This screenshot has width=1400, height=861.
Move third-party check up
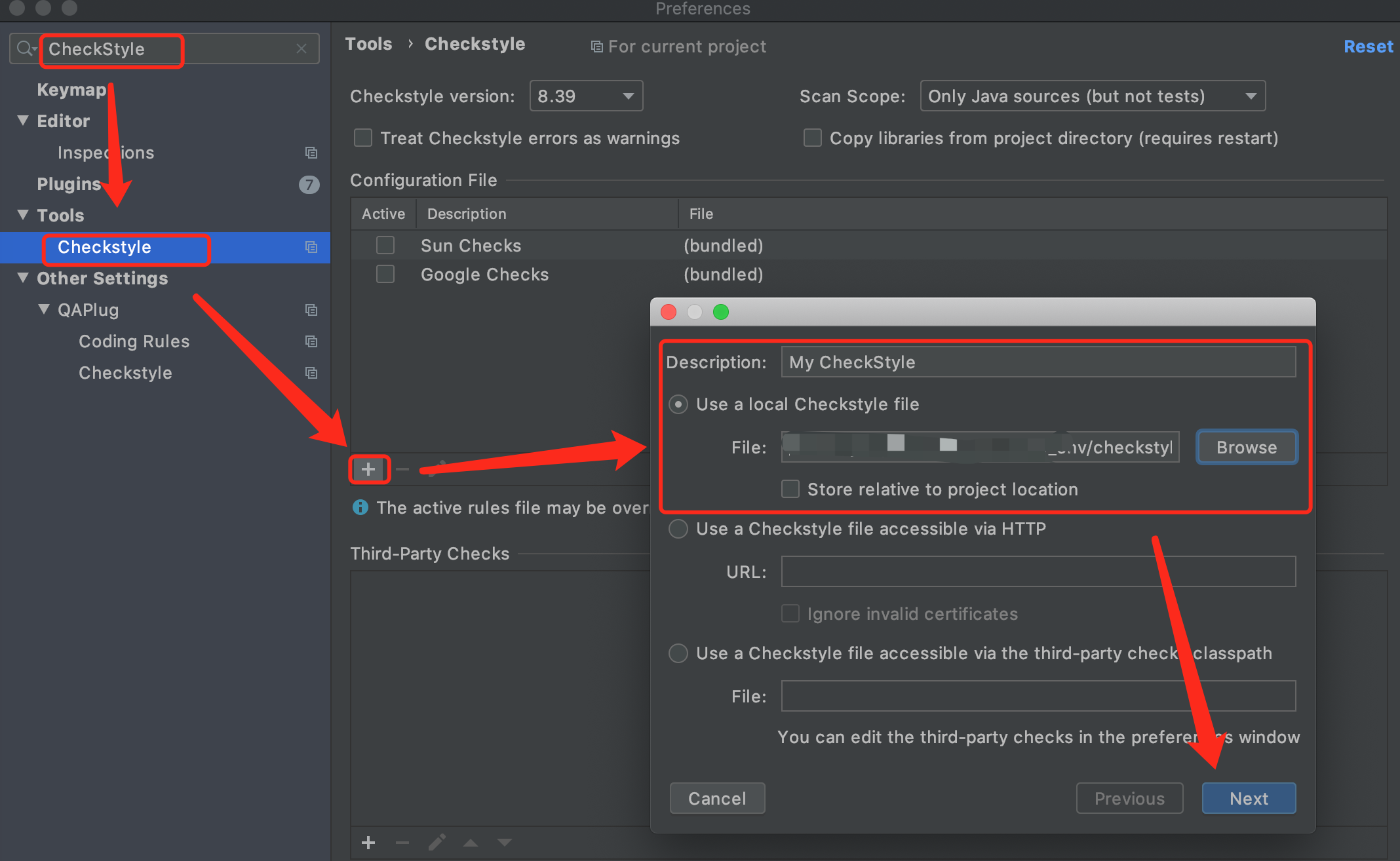pyautogui.click(x=471, y=843)
